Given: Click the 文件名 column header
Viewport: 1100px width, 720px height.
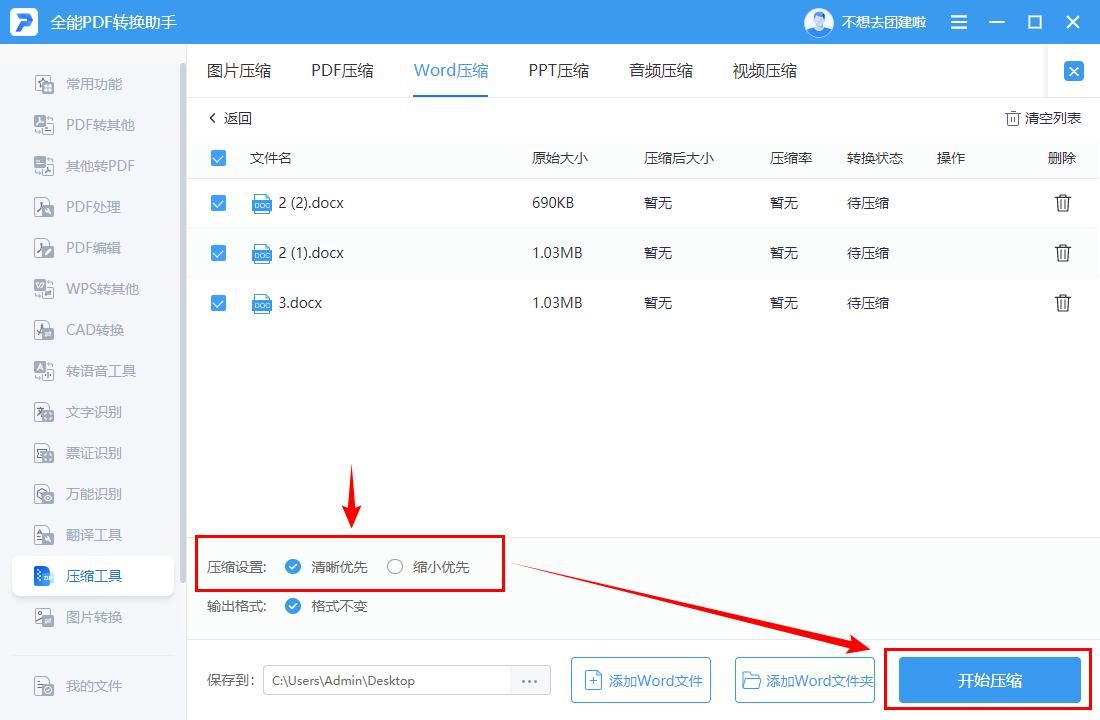Looking at the screenshot, I should (270, 158).
